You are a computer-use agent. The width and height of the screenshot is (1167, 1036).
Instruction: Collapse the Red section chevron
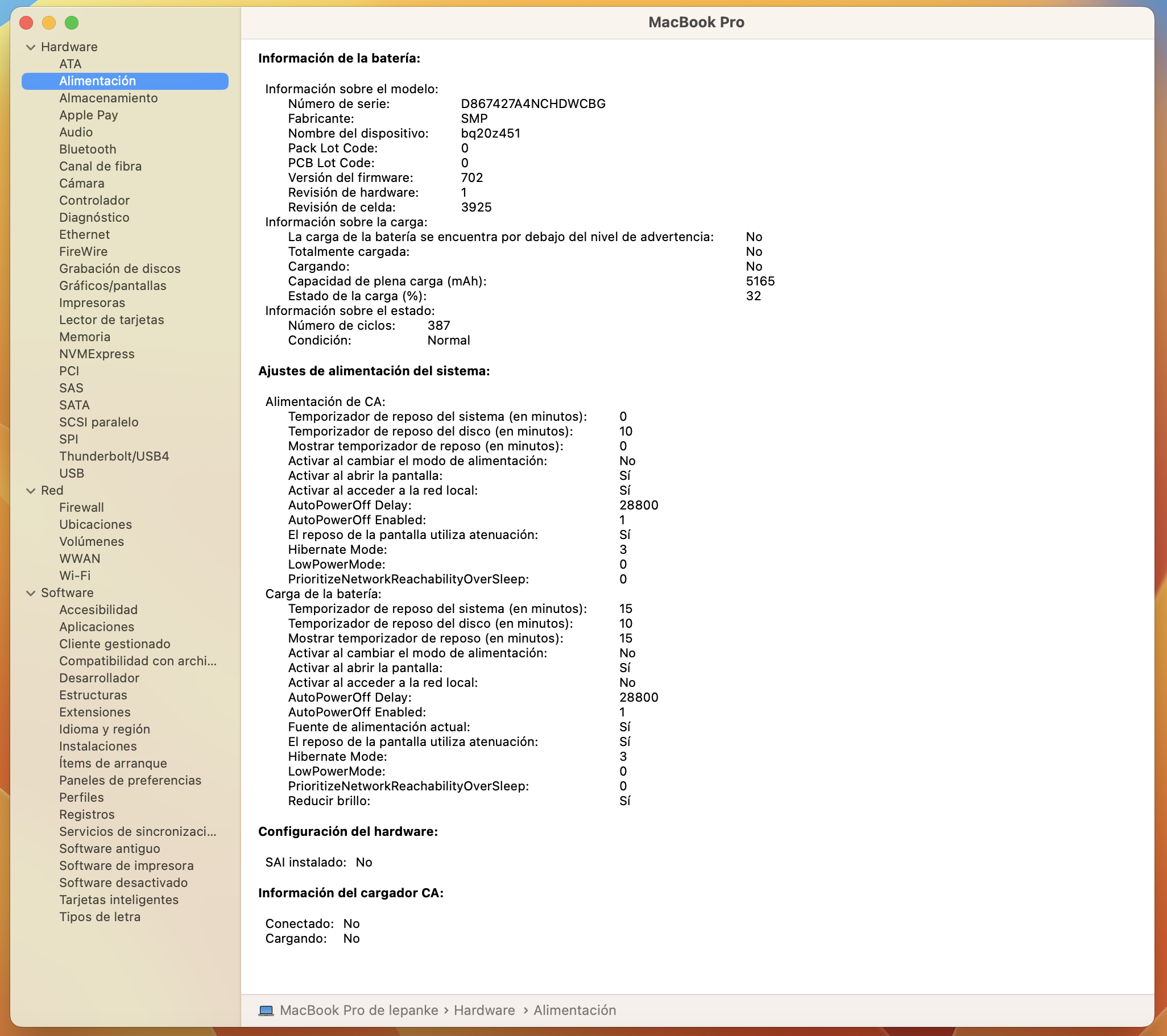31,491
